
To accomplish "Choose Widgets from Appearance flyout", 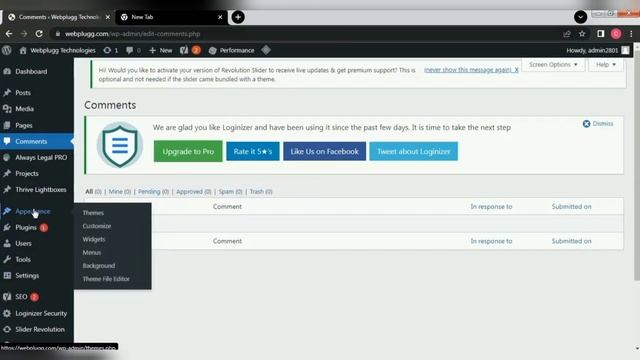I will pos(94,239).
